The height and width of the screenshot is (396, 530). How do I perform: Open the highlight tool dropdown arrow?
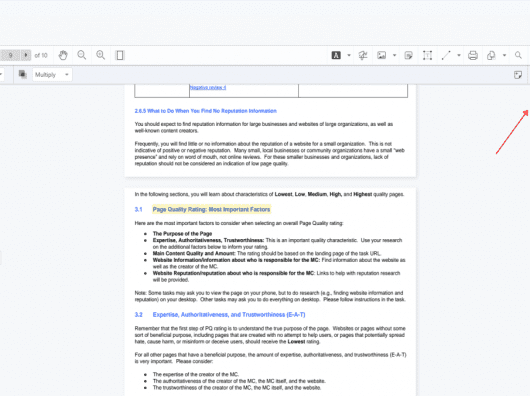(349, 55)
